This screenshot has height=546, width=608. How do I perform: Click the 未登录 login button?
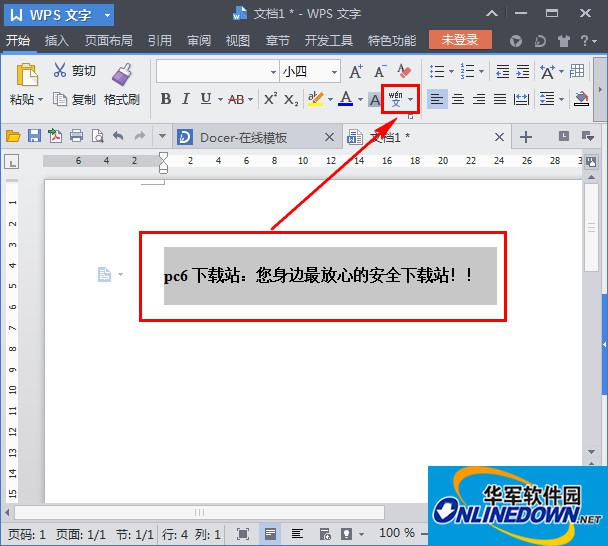[x=460, y=41]
